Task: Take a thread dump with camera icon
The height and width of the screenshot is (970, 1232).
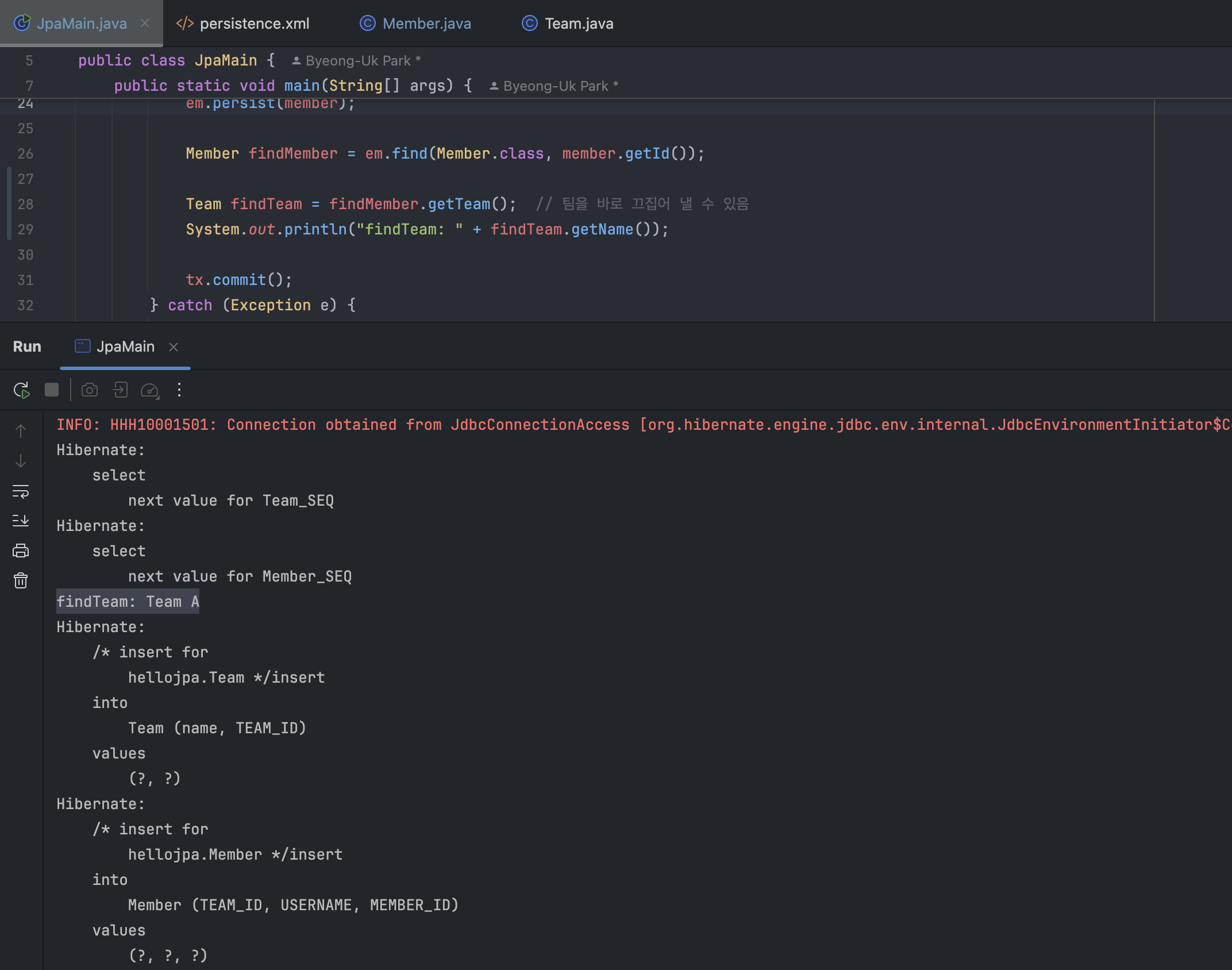Action: [x=90, y=390]
